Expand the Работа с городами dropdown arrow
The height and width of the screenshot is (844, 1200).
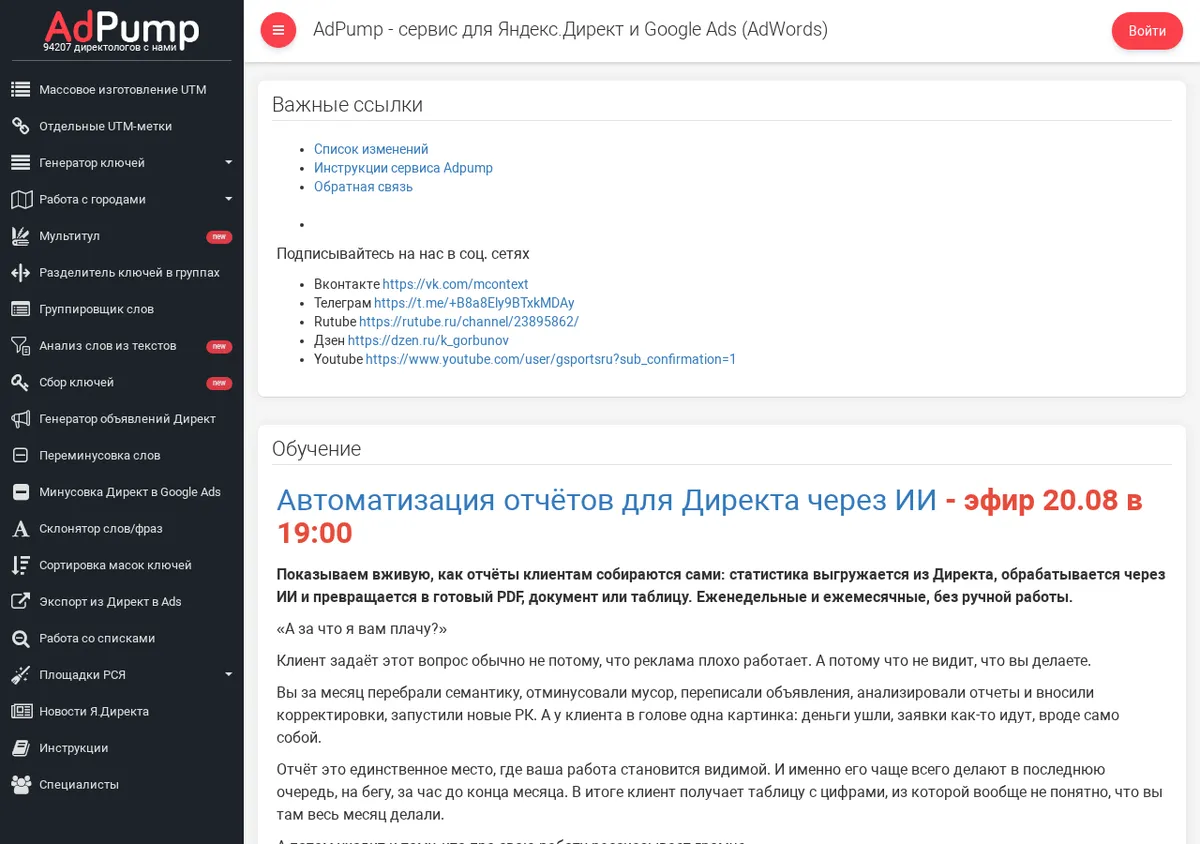228,199
